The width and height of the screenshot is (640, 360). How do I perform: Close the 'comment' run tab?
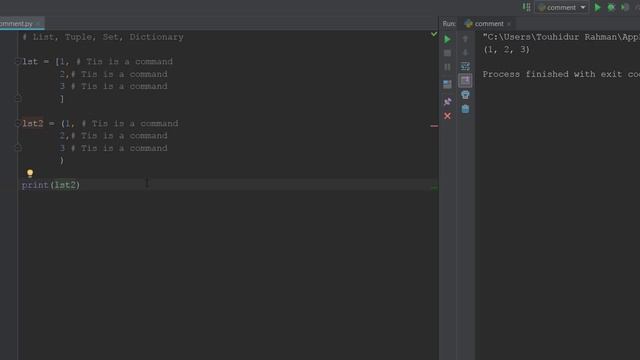tap(509, 24)
